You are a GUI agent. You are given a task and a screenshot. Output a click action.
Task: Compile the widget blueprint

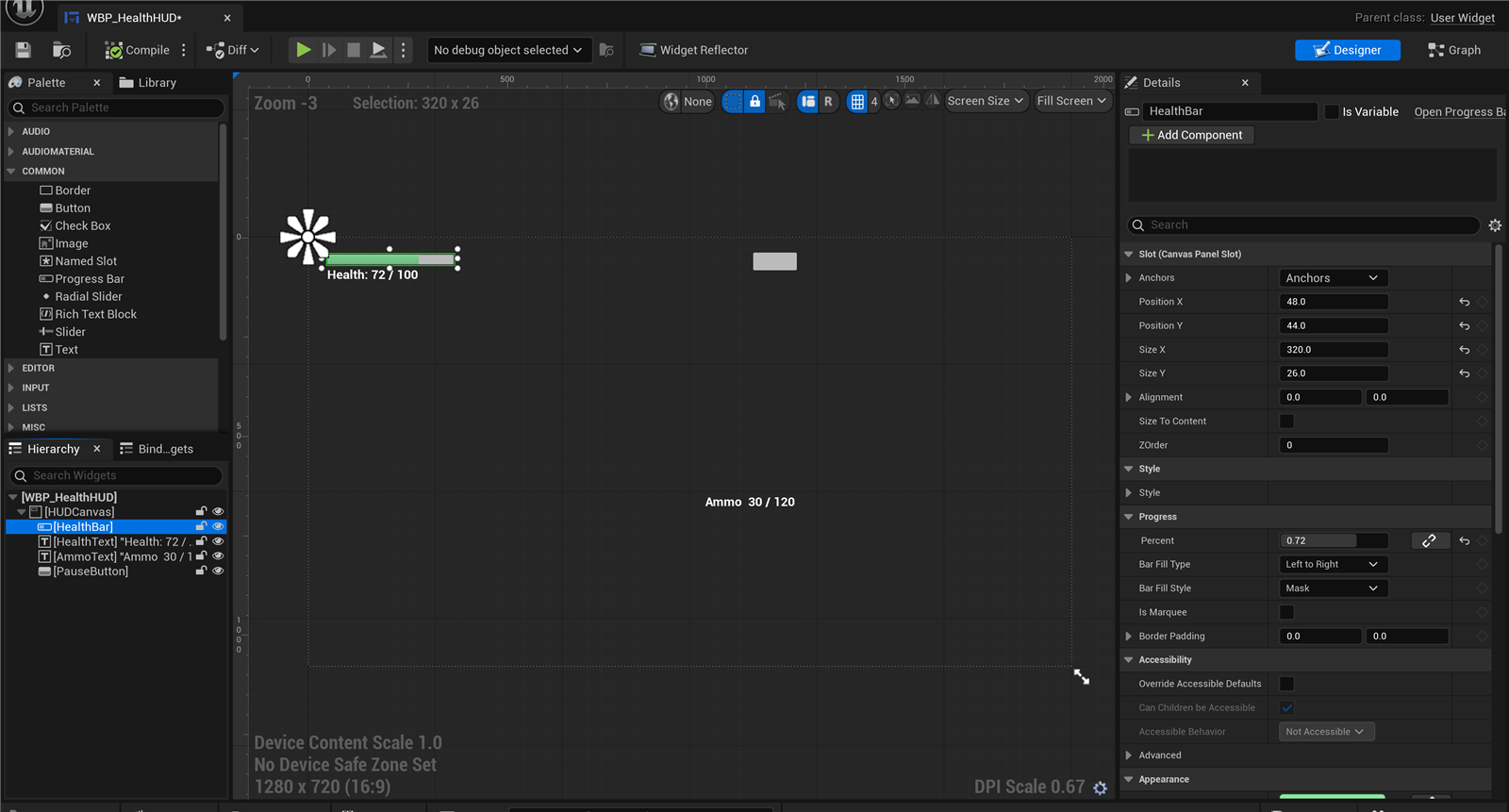click(x=138, y=50)
